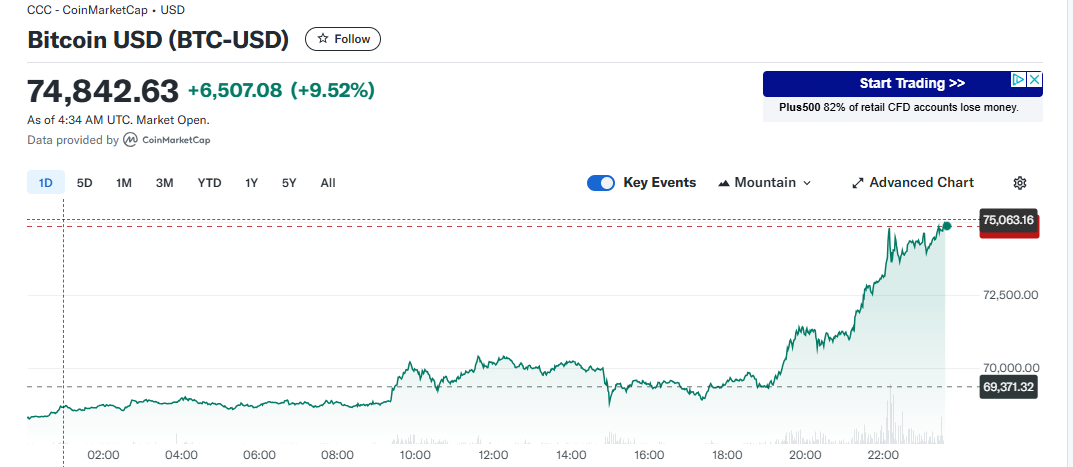Click the 69,371.32 previous close label
The height and width of the screenshot is (467, 1073).
[x=1009, y=387]
